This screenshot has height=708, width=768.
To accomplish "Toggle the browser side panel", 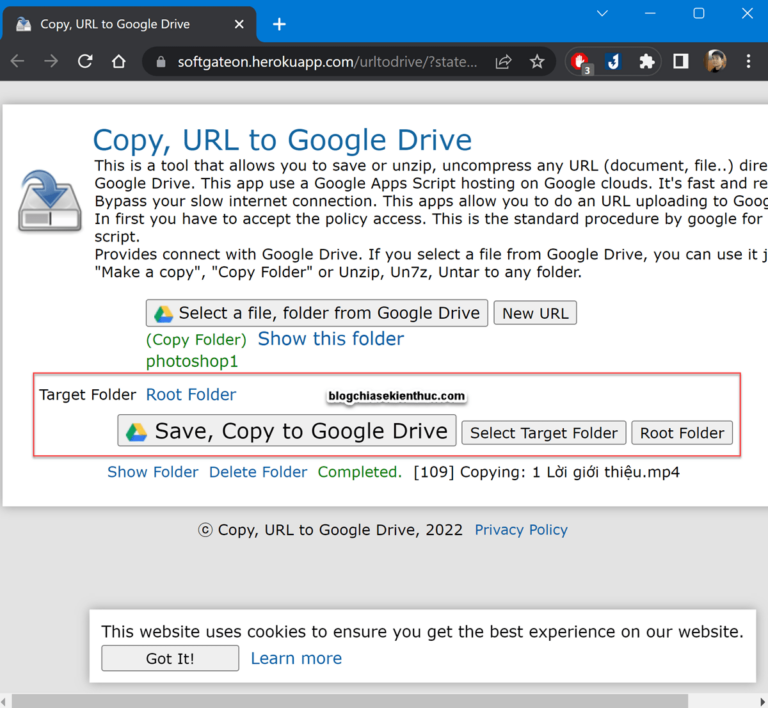I will 681,62.
